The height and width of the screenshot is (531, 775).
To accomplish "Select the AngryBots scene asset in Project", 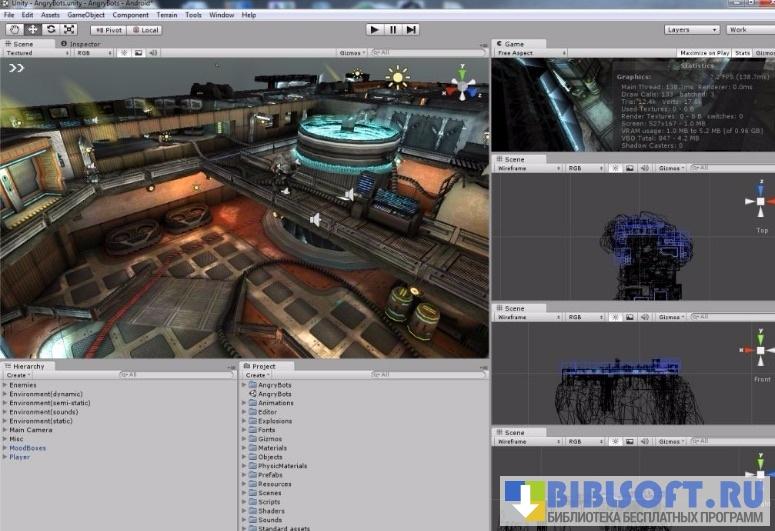I will [275, 394].
